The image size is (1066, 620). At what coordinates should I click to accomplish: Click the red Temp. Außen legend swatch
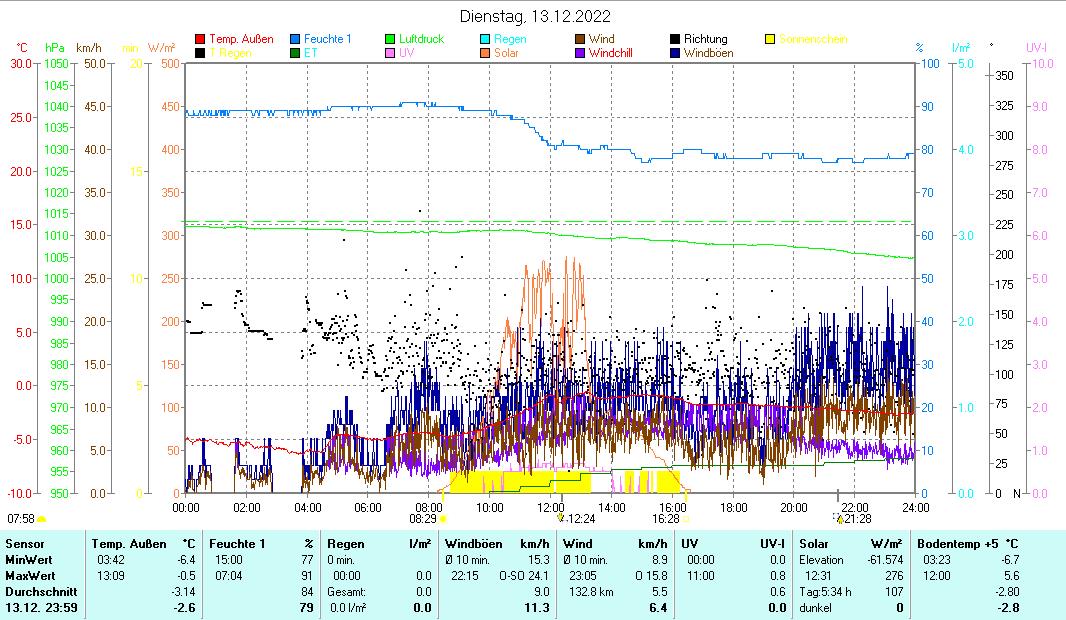[200, 40]
